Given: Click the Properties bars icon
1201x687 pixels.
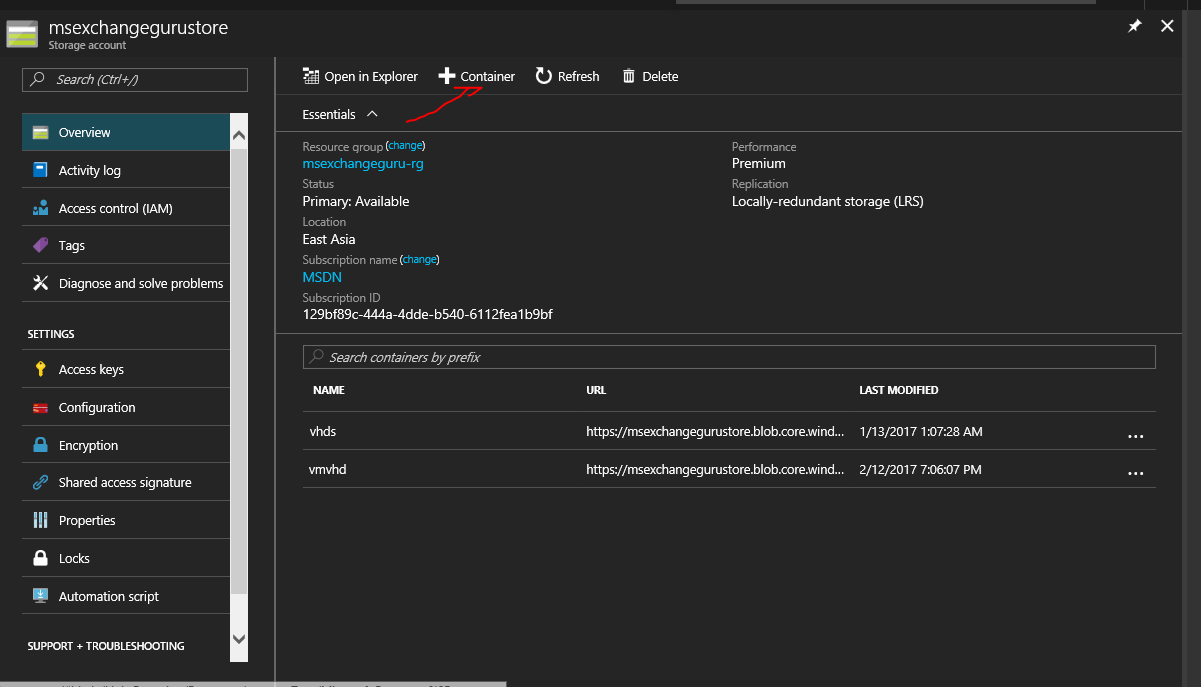Looking at the screenshot, I should click(x=41, y=520).
